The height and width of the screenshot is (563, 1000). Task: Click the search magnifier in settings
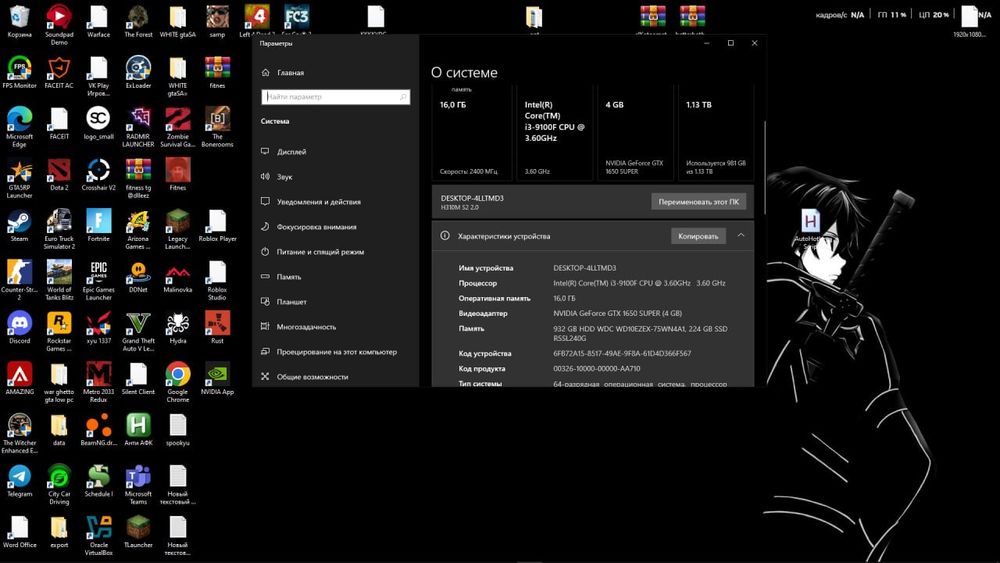coord(403,97)
